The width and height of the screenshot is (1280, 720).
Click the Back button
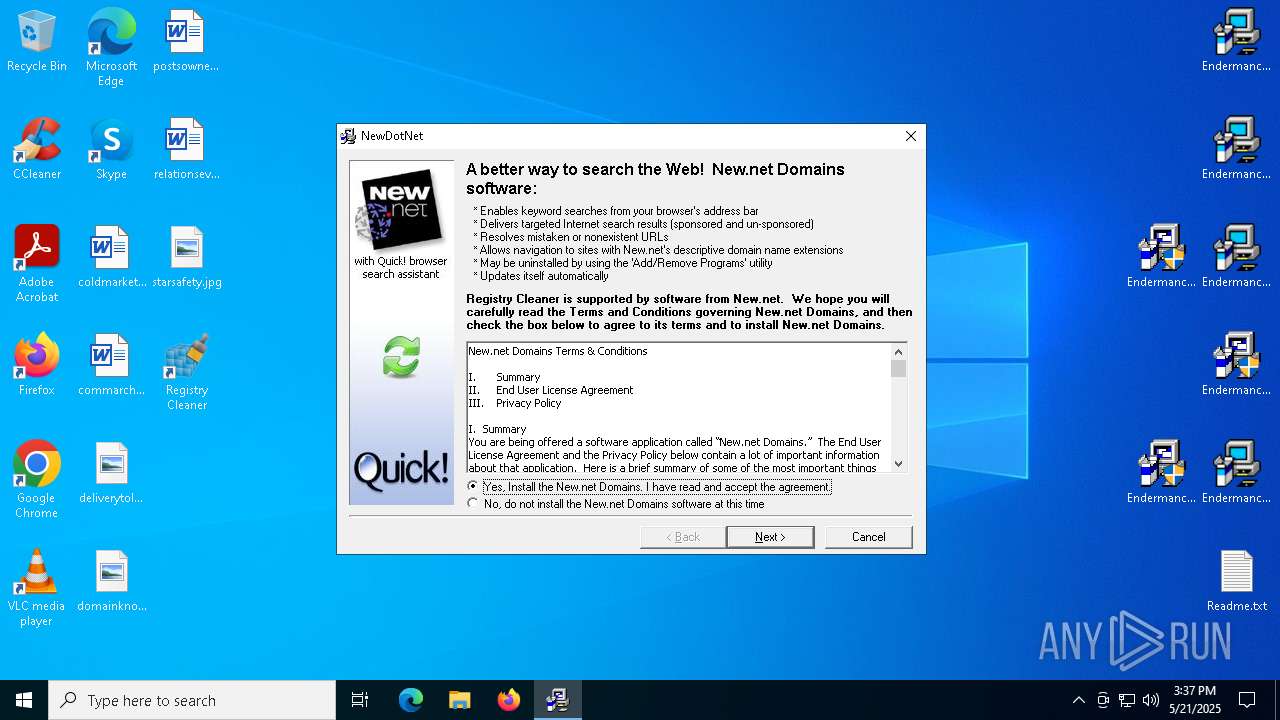(683, 537)
